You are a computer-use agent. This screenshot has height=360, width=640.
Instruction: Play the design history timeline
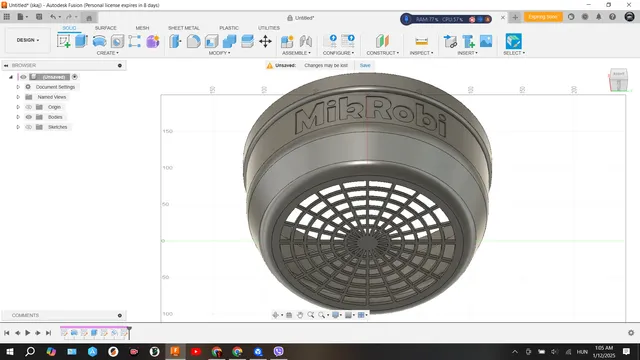28,333
